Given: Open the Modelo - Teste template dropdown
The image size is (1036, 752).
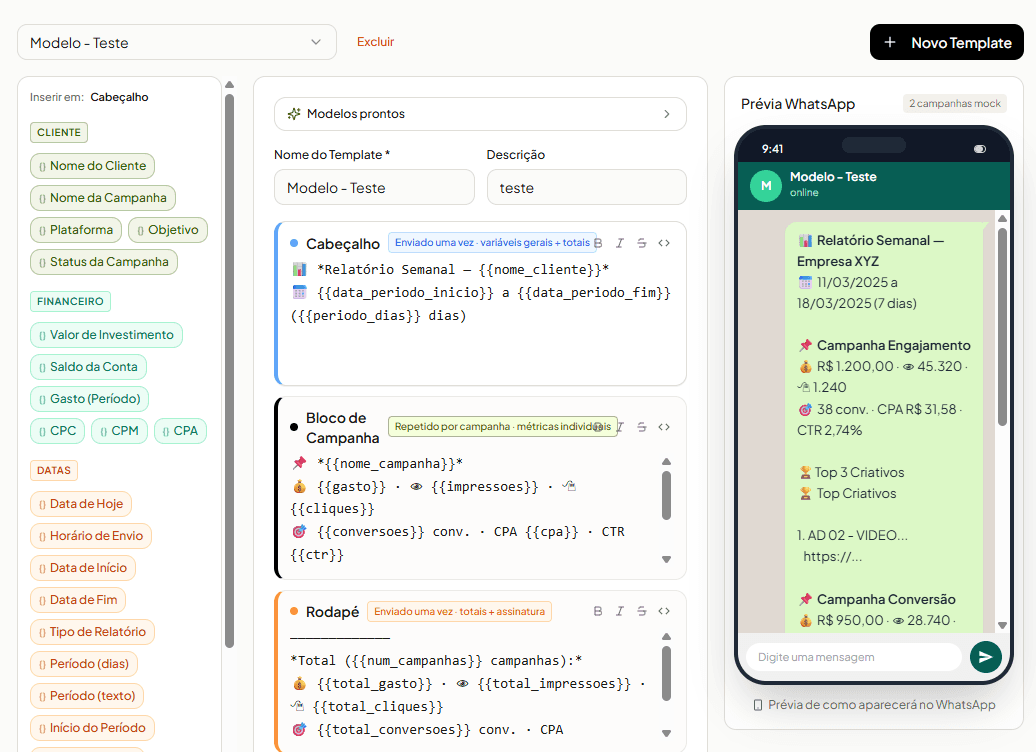Looking at the screenshot, I should click(177, 42).
